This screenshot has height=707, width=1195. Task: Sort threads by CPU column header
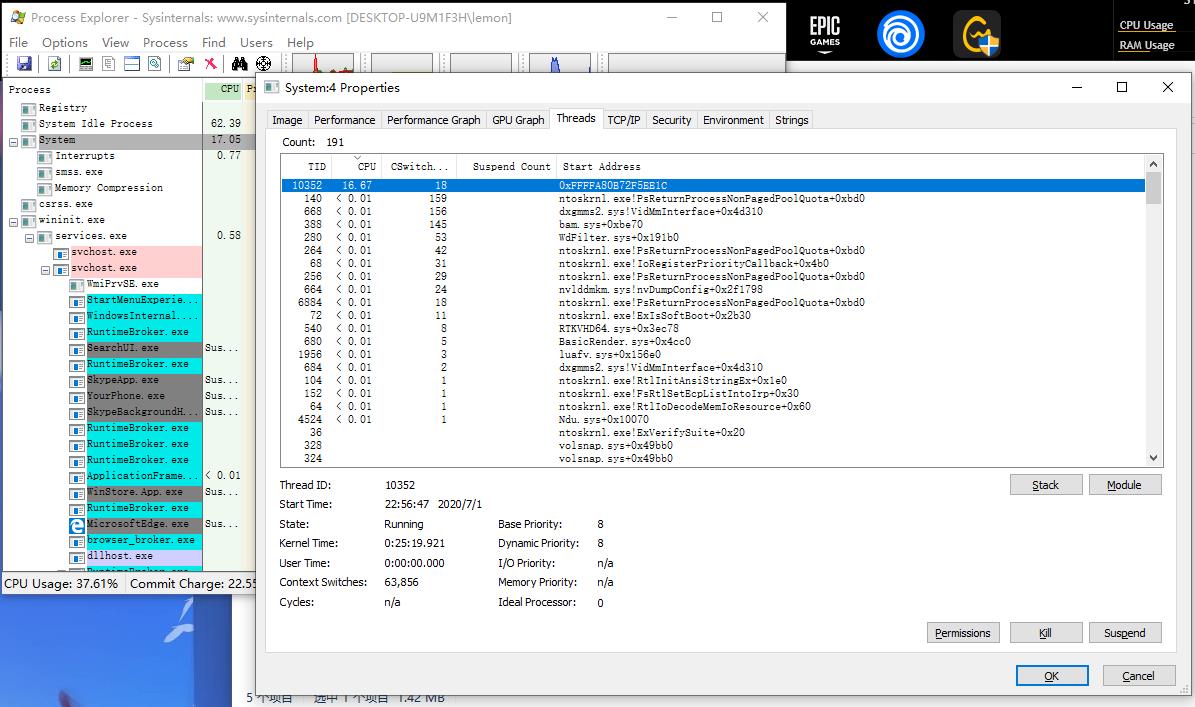pos(357,166)
